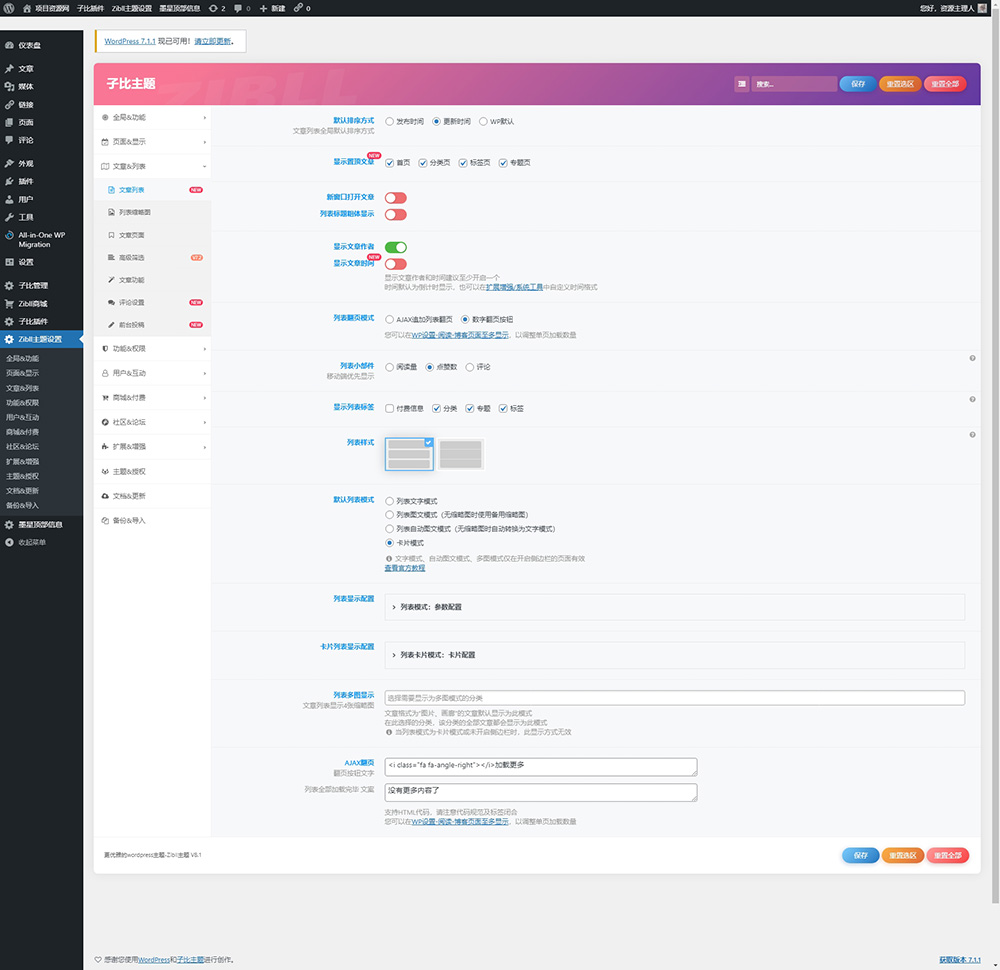Viewport: 1000px width, 970px height.
Task: Expand 列表模式：参数配置 accordion
Action: click(674, 607)
